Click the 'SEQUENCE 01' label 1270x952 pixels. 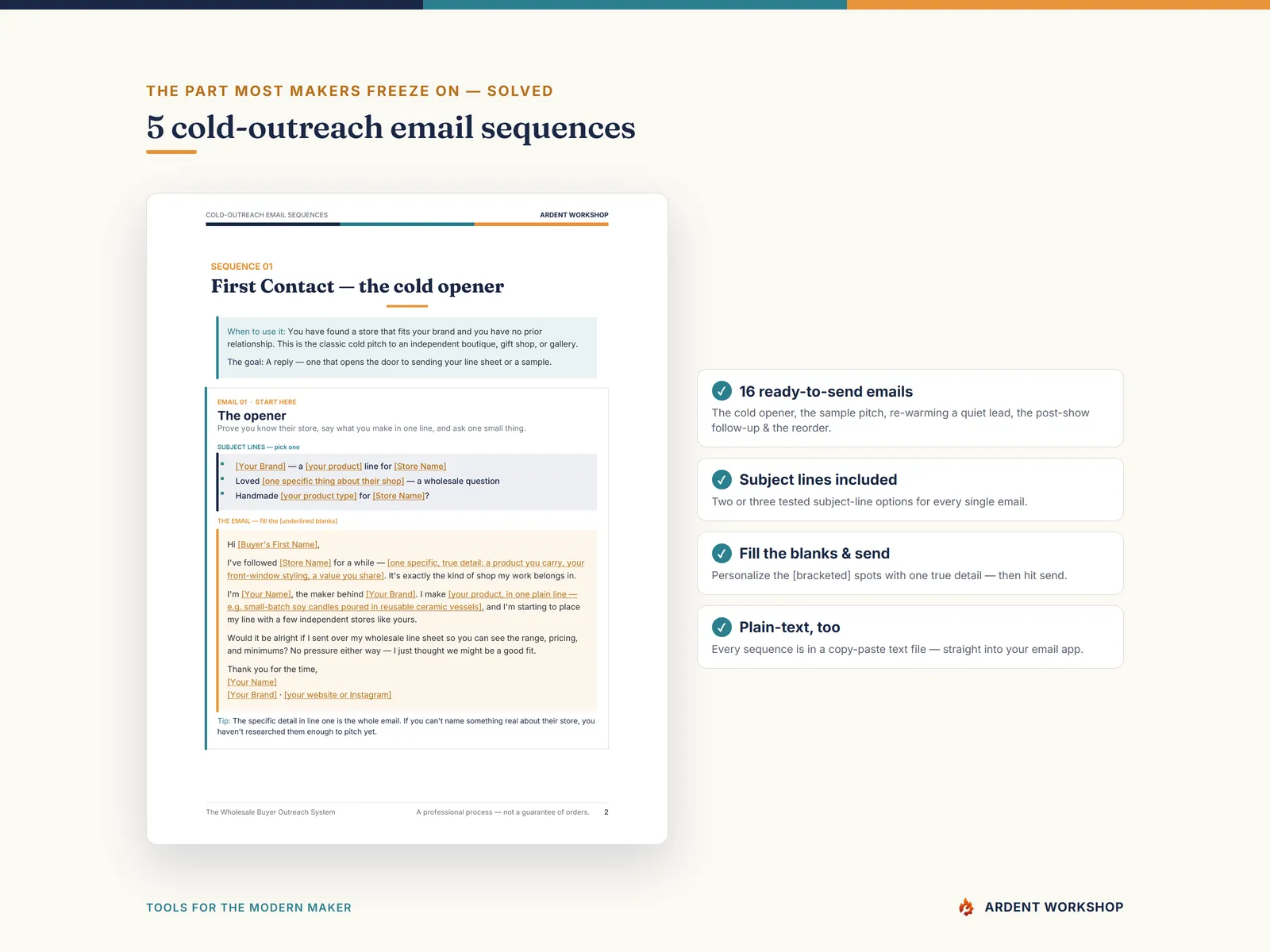point(241,267)
